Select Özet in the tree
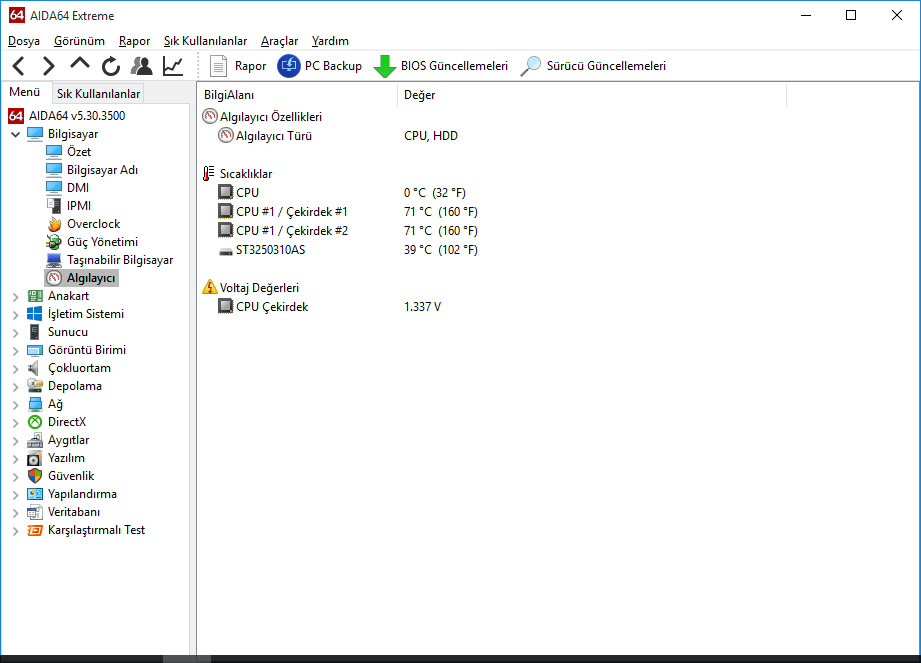 79,152
